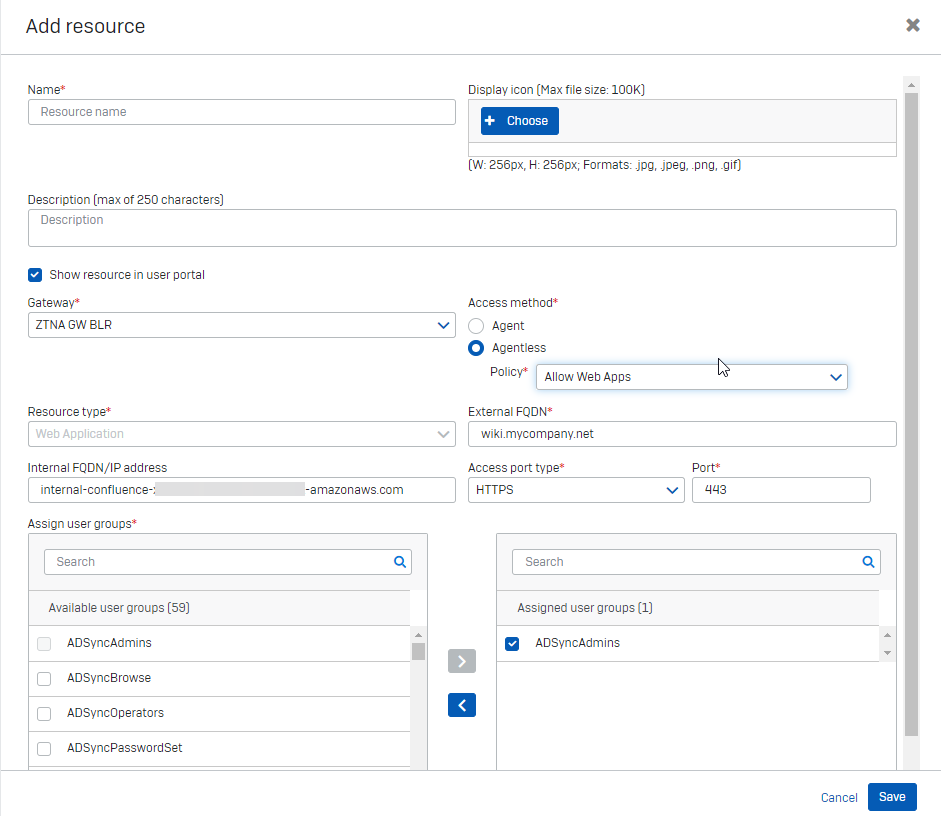Close the Add resource dialog

pyautogui.click(x=912, y=25)
